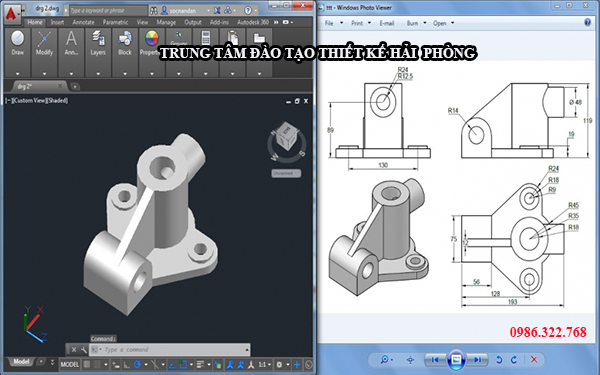
Task: Open the Modify panel in the ribbon
Action: click(44, 44)
